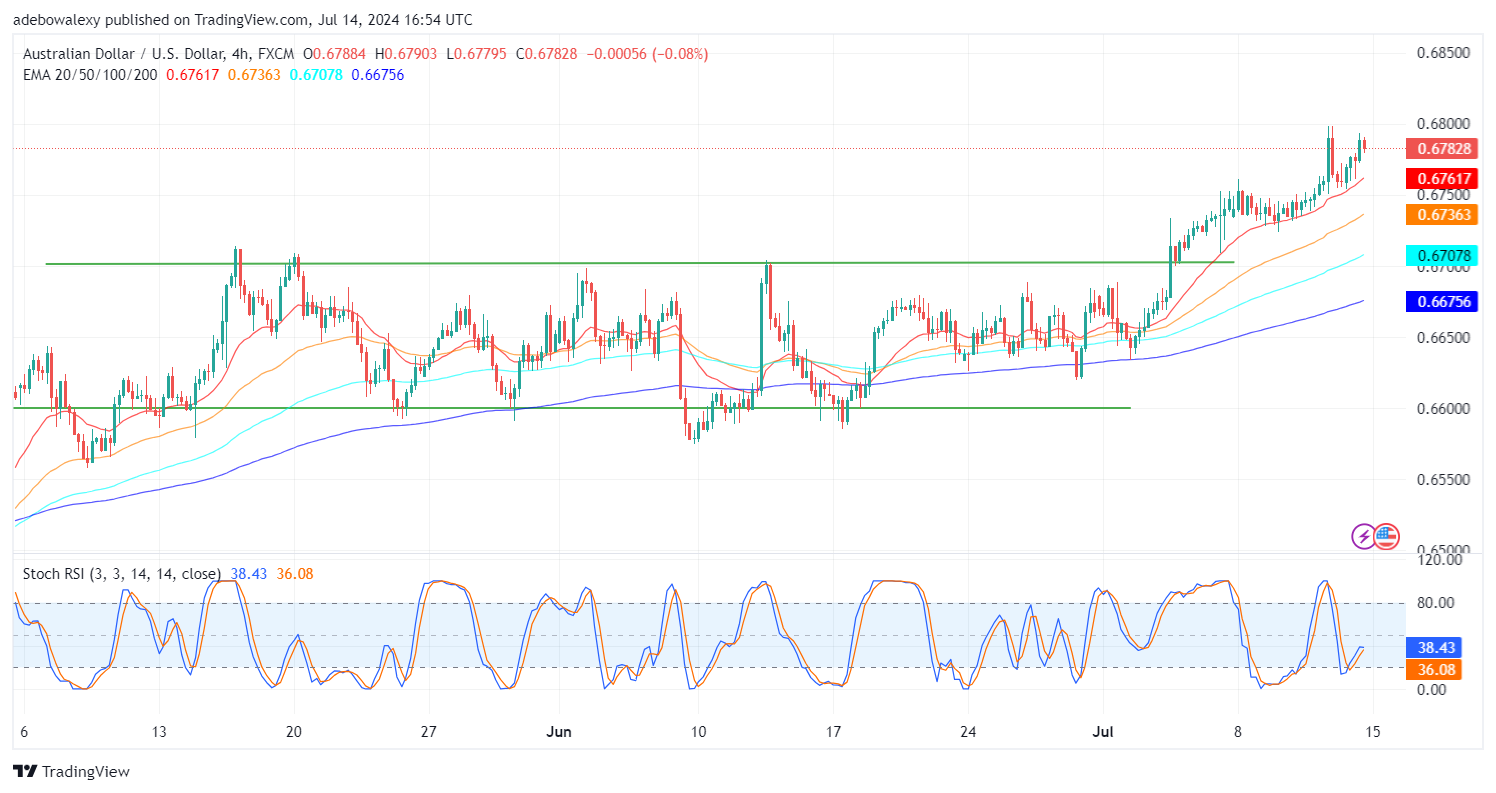Click the orange Stoch RSI value label 36.08
The image size is (1496, 793).
(1433, 670)
